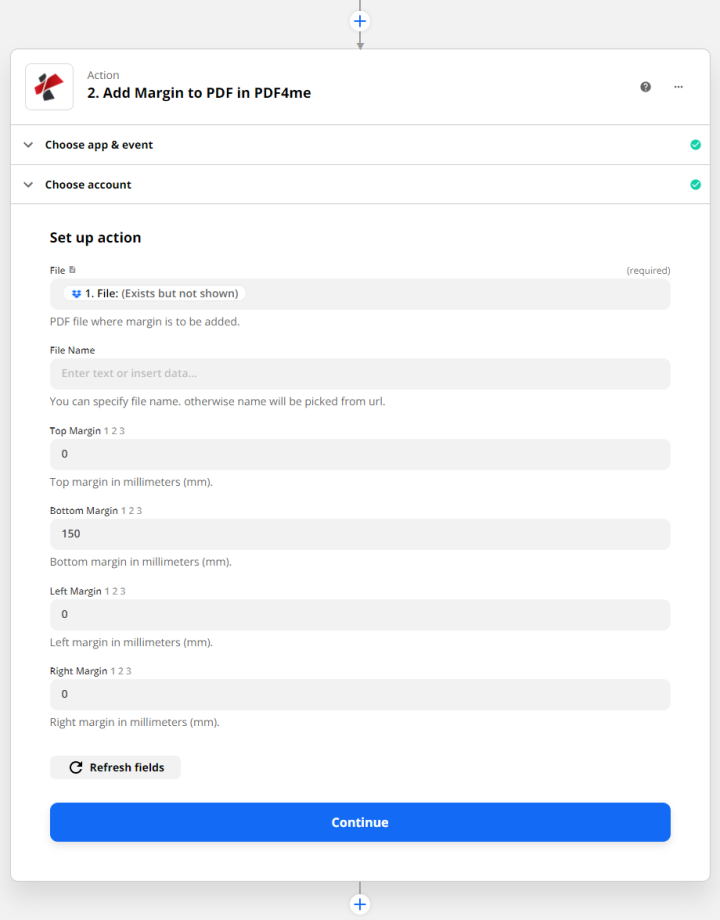Viewport: 720px width, 920px height.
Task: Click inside the File Name text field
Action: pyautogui.click(x=360, y=373)
